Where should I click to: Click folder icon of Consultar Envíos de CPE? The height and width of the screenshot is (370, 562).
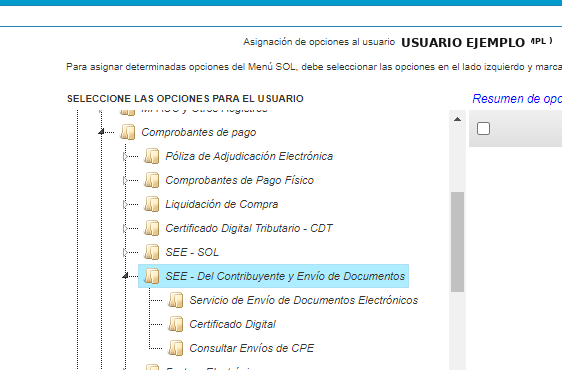(x=176, y=348)
